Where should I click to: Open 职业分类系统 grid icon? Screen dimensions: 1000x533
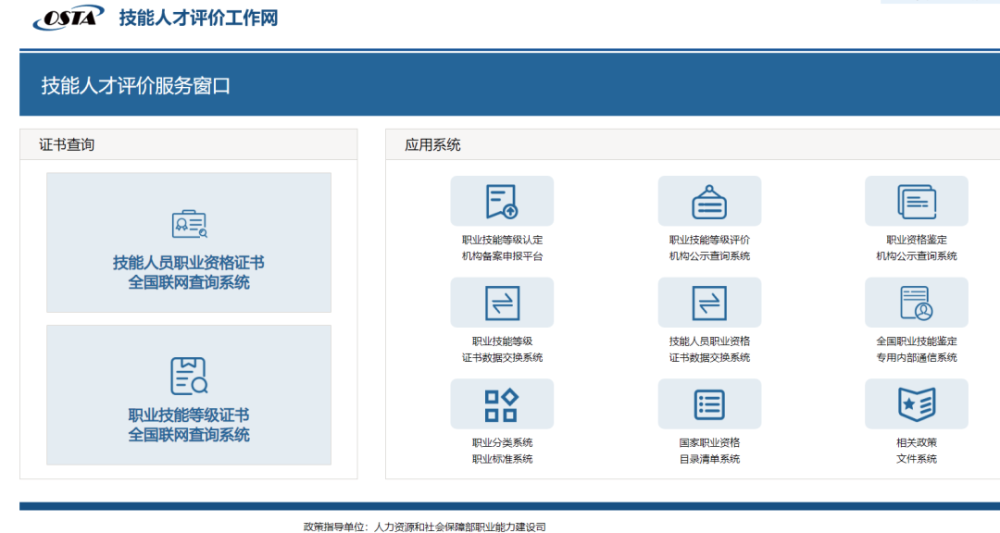[x=502, y=404]
